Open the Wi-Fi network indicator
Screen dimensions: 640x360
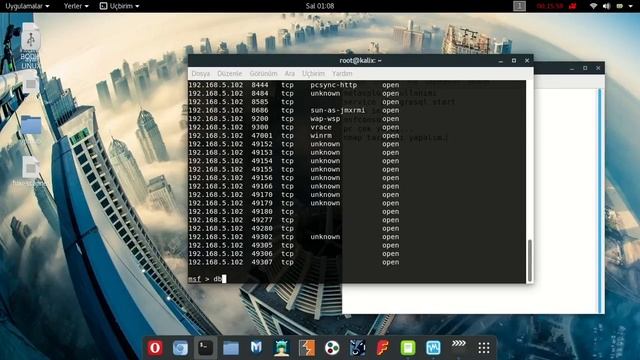coord(593,6)
